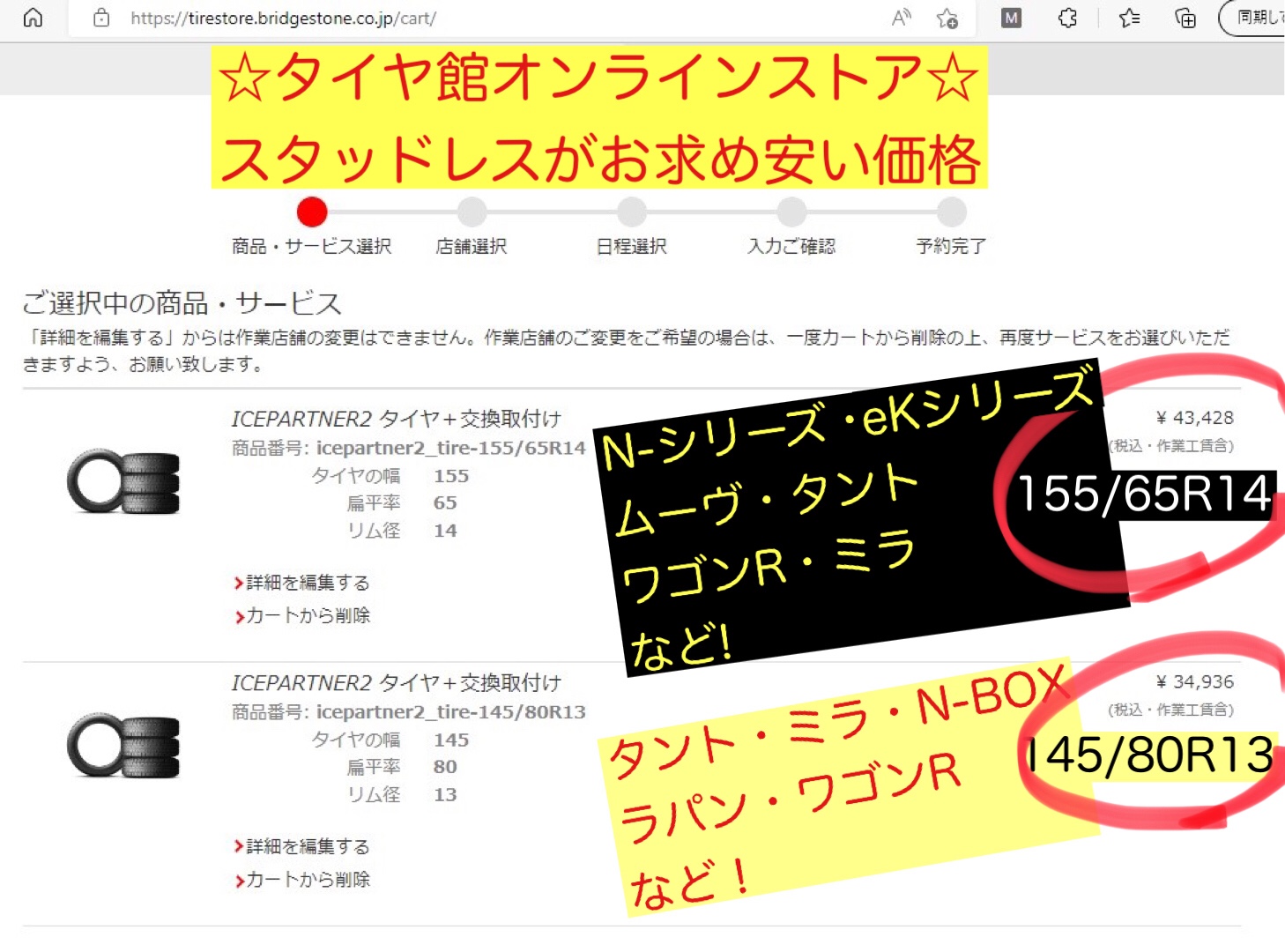This screenshot has width=1285, height=952.
Task: Open the Collections icon
Action: coord(1185,18)
